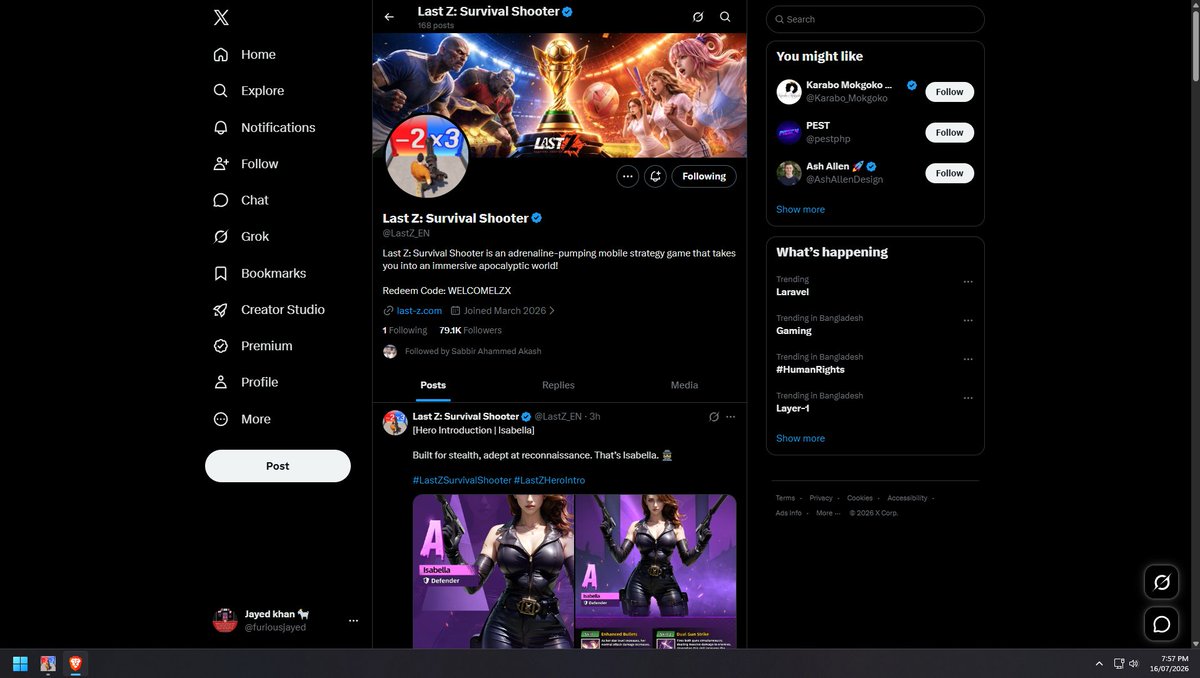Click the Grok icon on the Isabella post
Viewport: 1200px width, 678px height.
[x=714, y=417]
